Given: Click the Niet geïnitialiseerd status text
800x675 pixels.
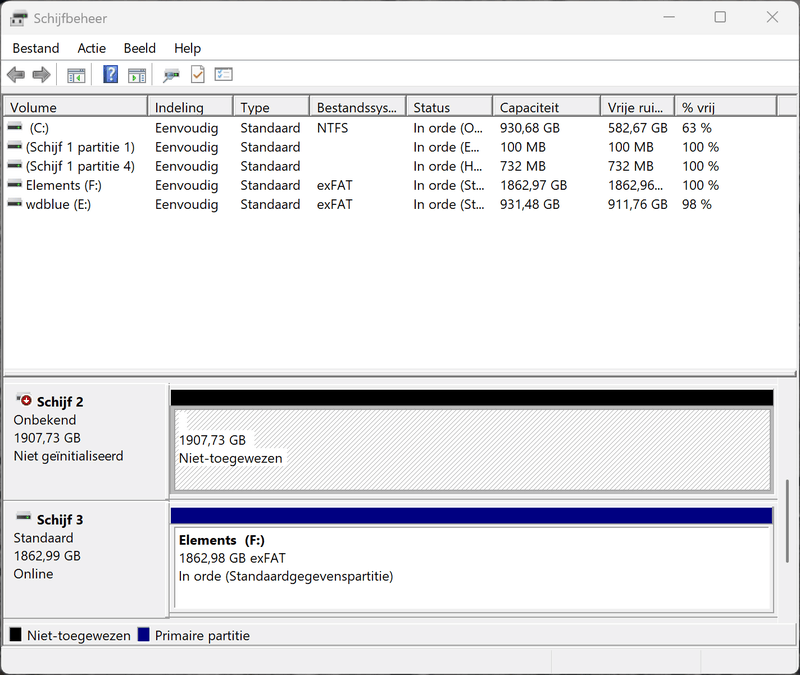Looking at the screenshot, I should pyautogui.click(x=68, y=456).
